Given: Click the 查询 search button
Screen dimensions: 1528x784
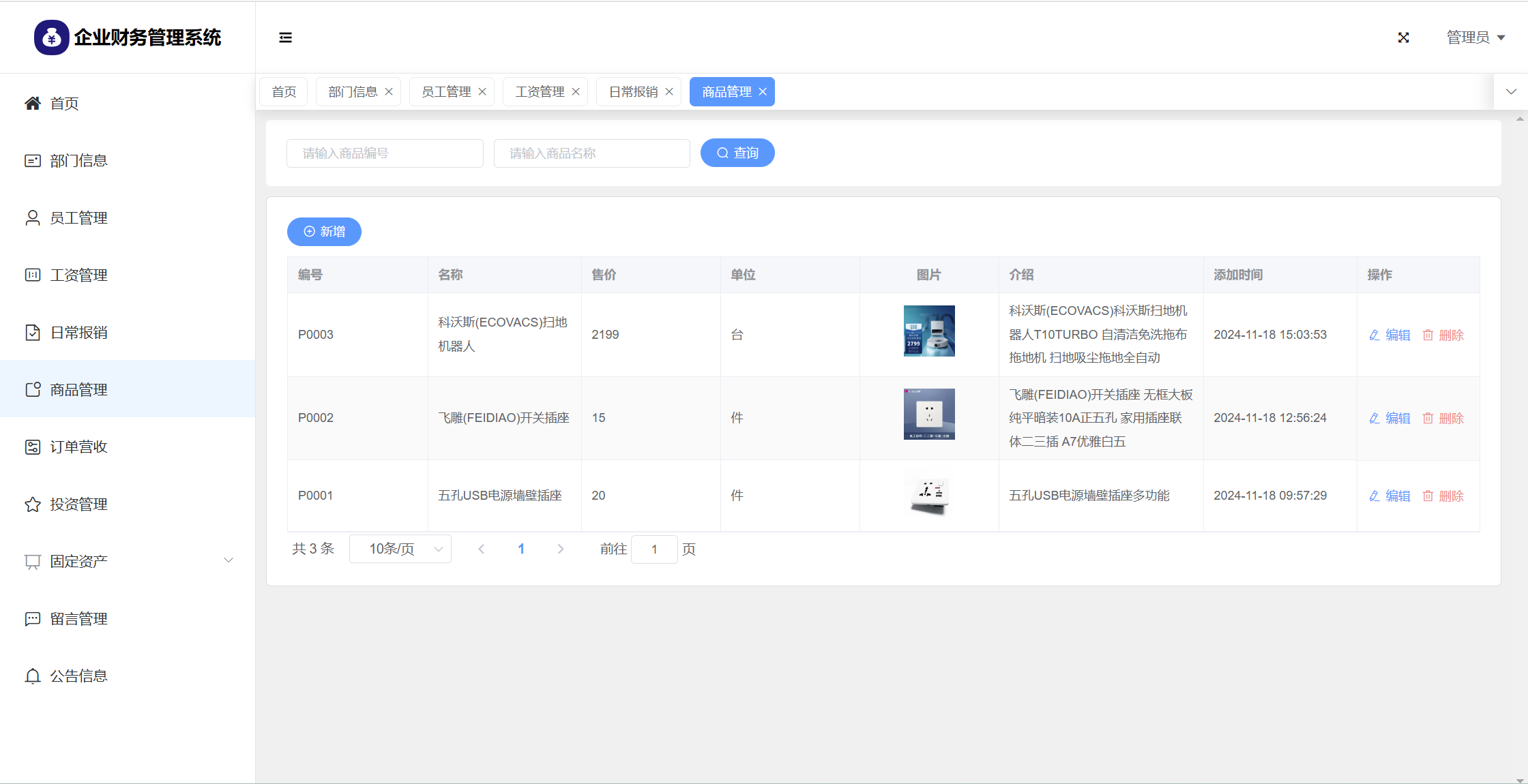Looking at the screenshot, I should (737, 153).
